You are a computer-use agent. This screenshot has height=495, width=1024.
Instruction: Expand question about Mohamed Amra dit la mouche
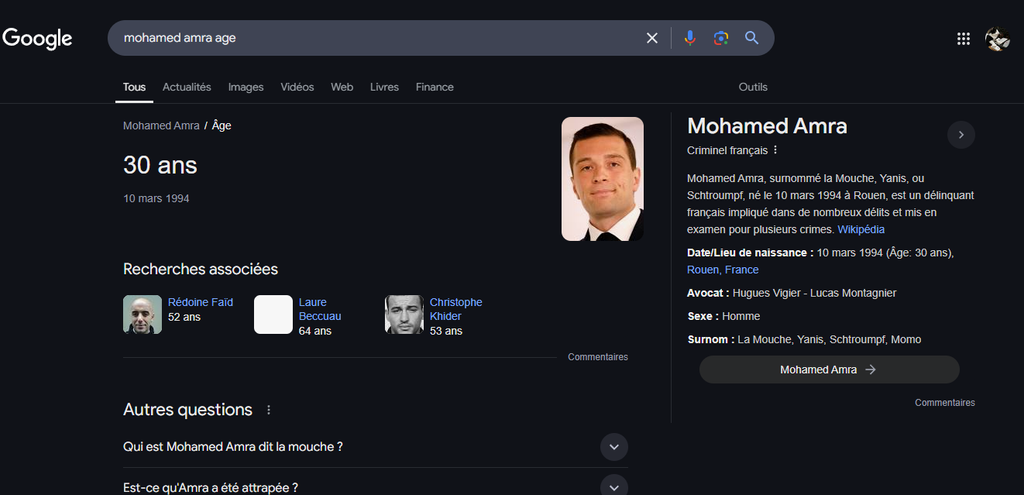click(x=614, y=447)
